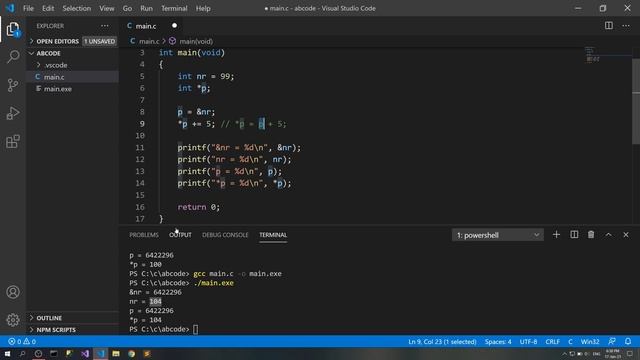Kill the terminal with trash icon
The image size is (640, 360).
[x=591, y=235]
